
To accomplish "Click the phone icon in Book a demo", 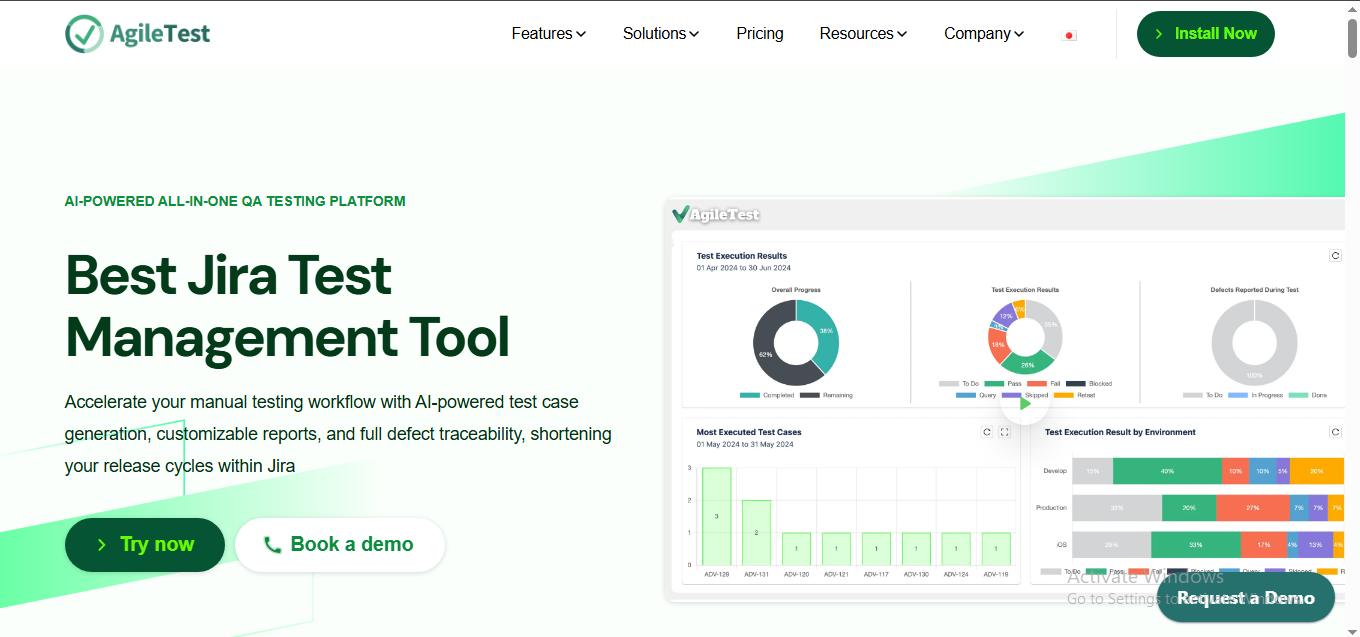I will pyautogui.click(x=273, y=544).
